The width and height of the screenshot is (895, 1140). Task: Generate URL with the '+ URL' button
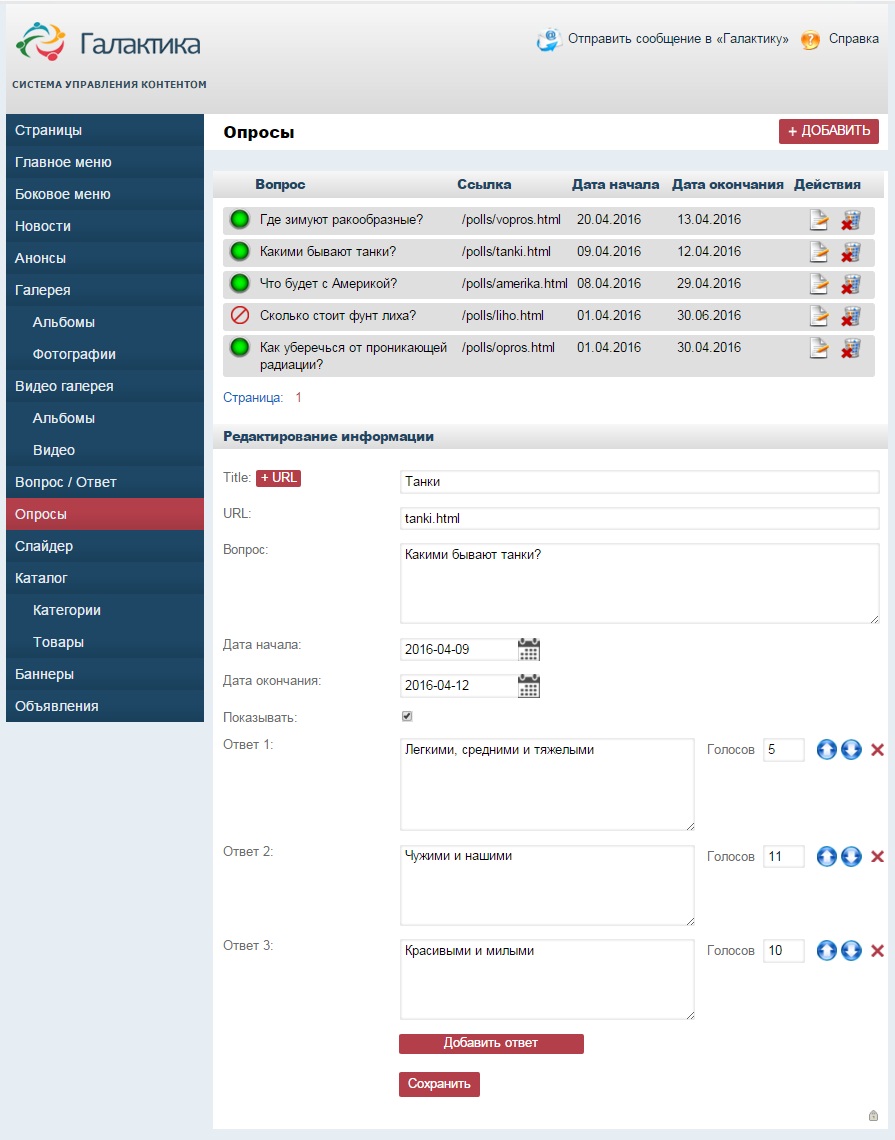tap(278, 478)
